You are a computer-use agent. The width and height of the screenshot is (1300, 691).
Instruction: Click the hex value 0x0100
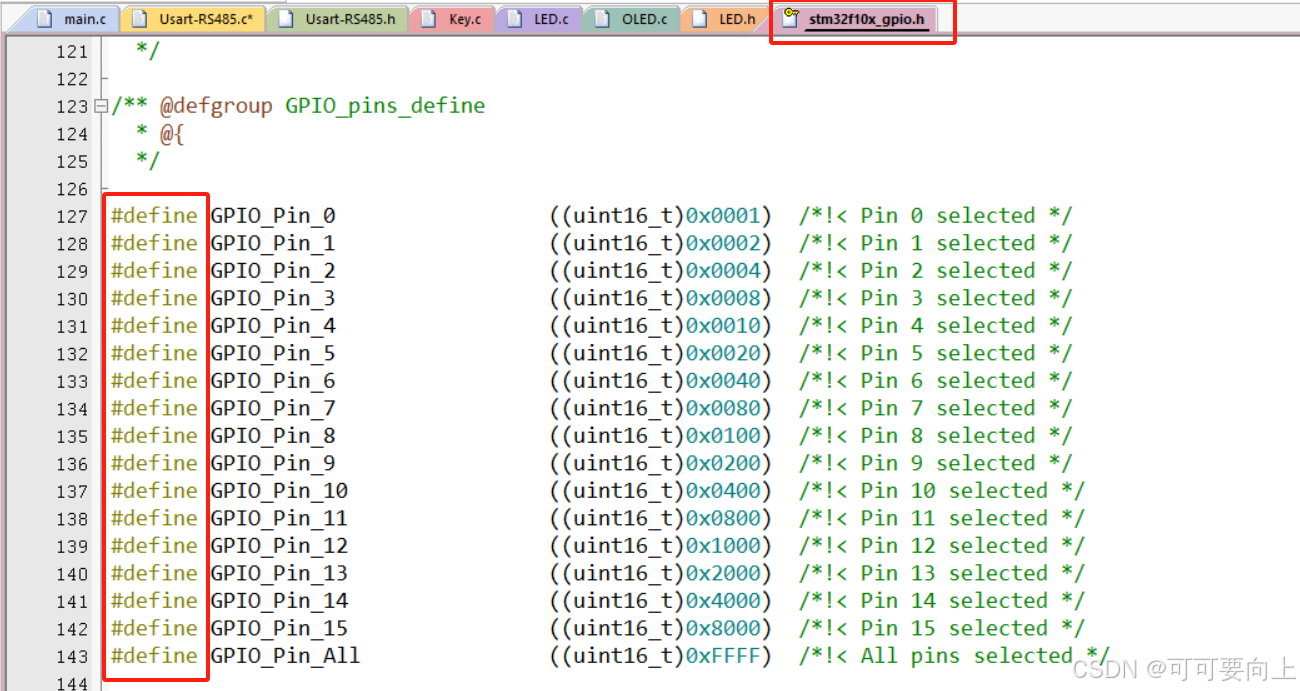point(723,436)
